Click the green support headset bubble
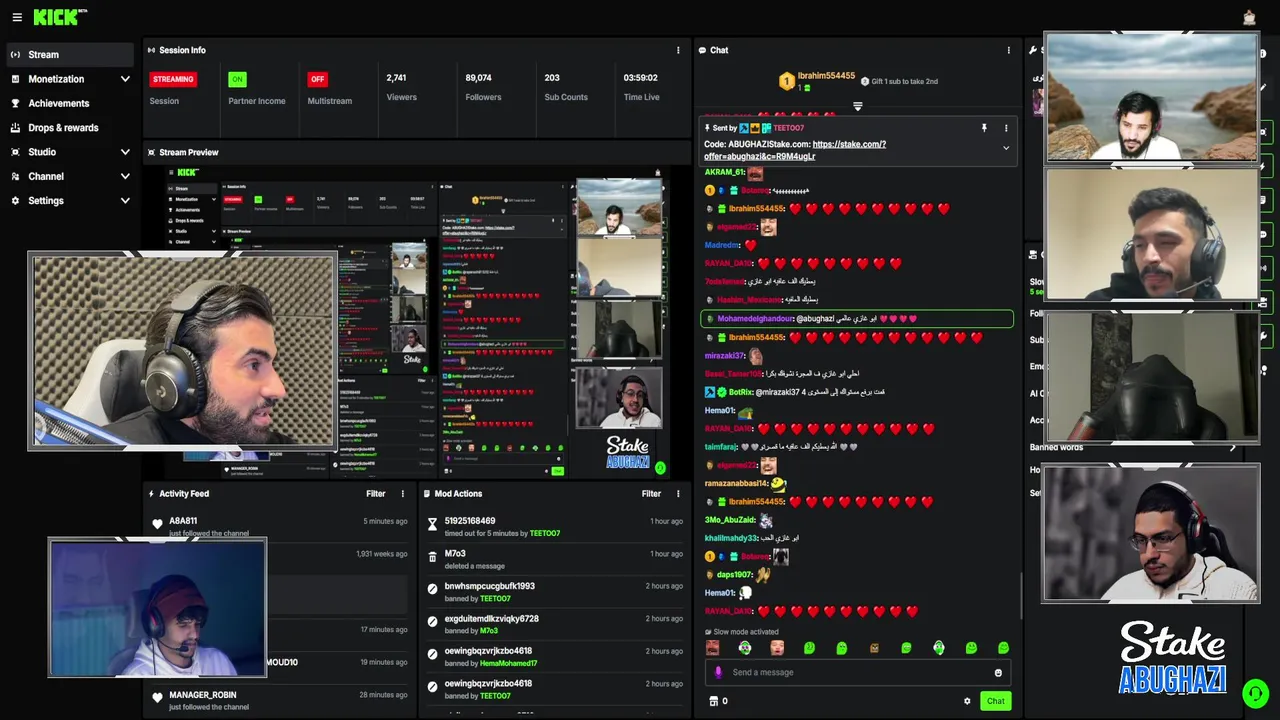 (x=1255, y=693)
